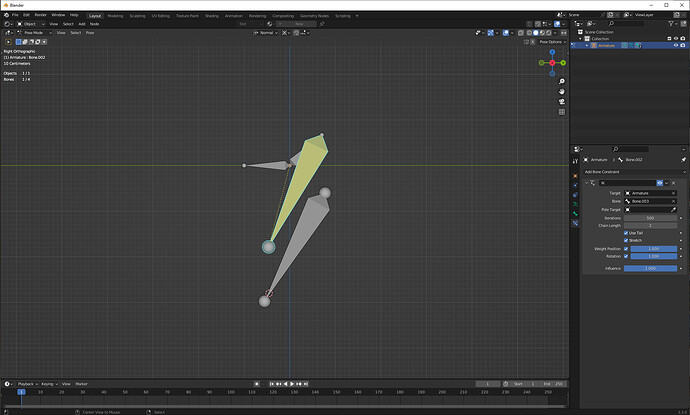Click the Iterations value field
The image size is (690, 415).
[x=650, y=218]
